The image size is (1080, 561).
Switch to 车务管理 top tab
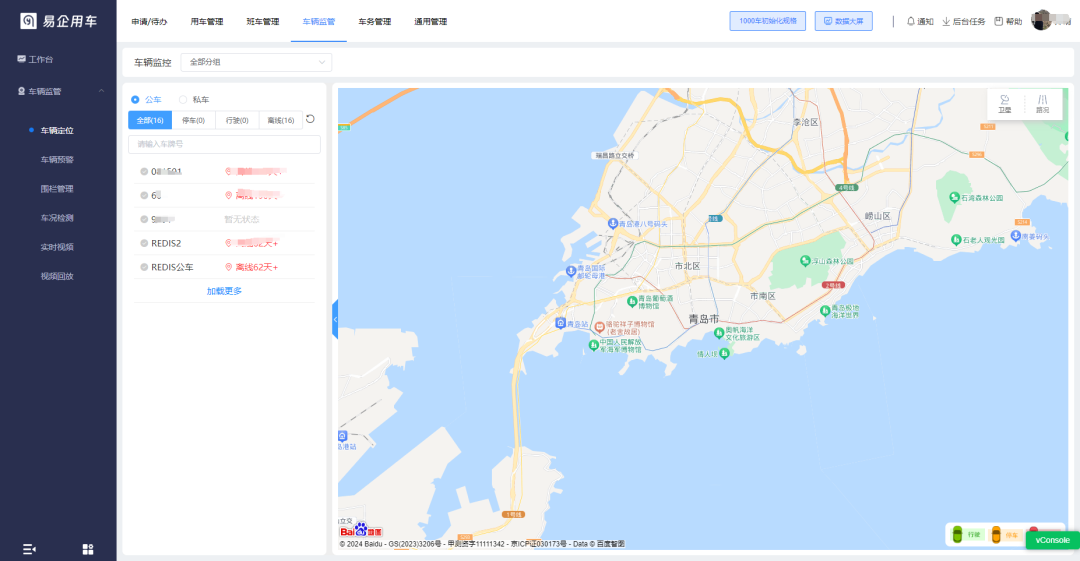point(375,21)
